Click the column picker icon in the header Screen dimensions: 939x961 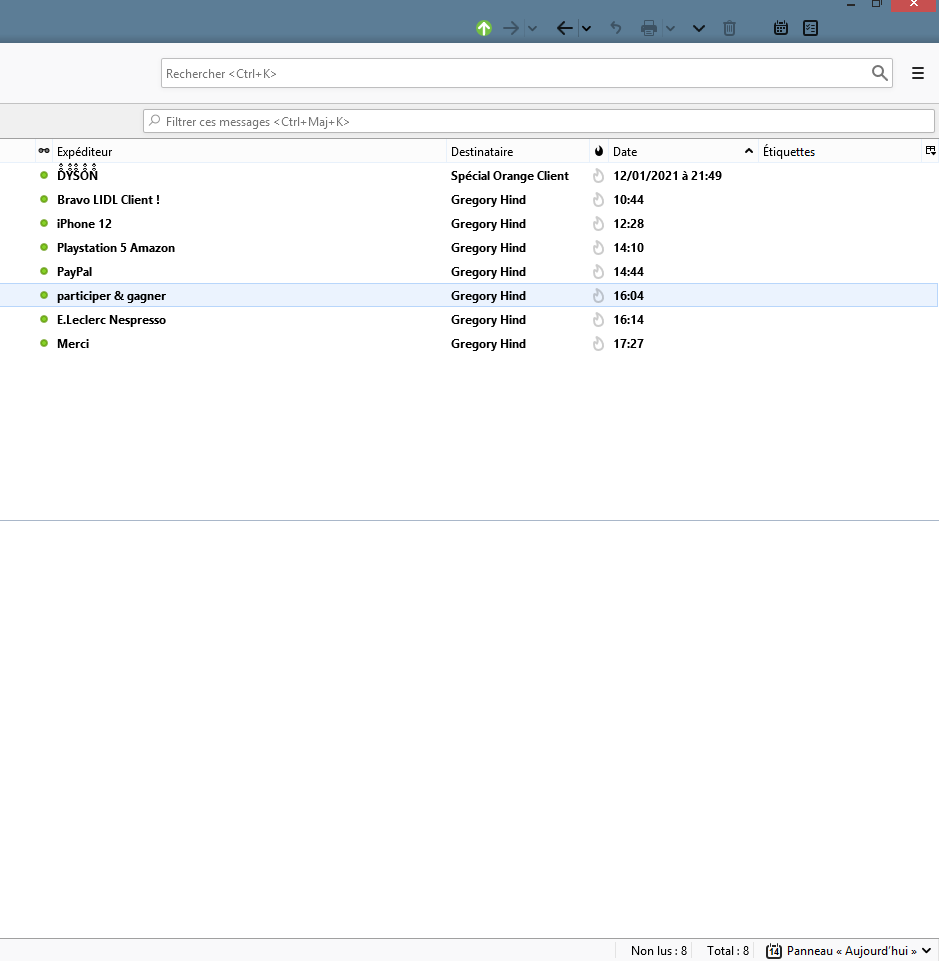click(930, 151)
